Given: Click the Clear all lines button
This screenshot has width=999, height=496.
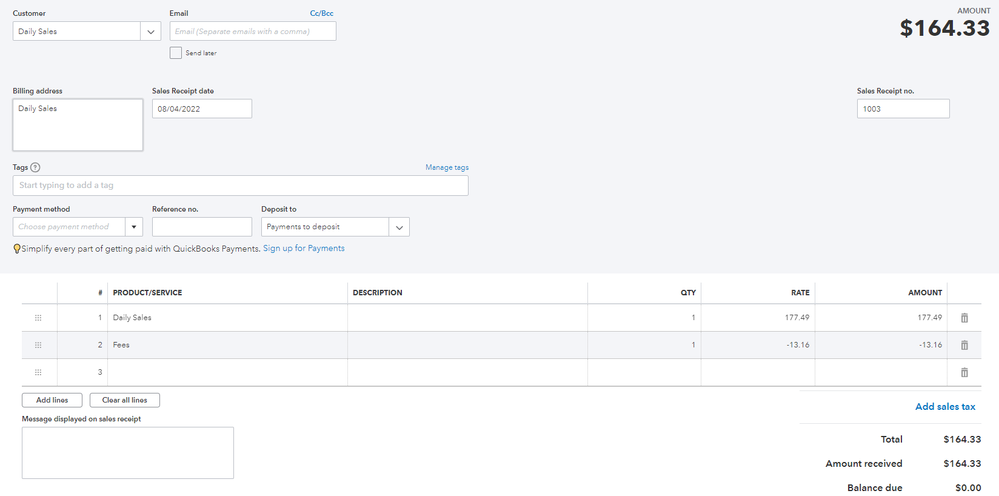Looking at the screenshot, I should pyautogui.click(x=124, y=400).
